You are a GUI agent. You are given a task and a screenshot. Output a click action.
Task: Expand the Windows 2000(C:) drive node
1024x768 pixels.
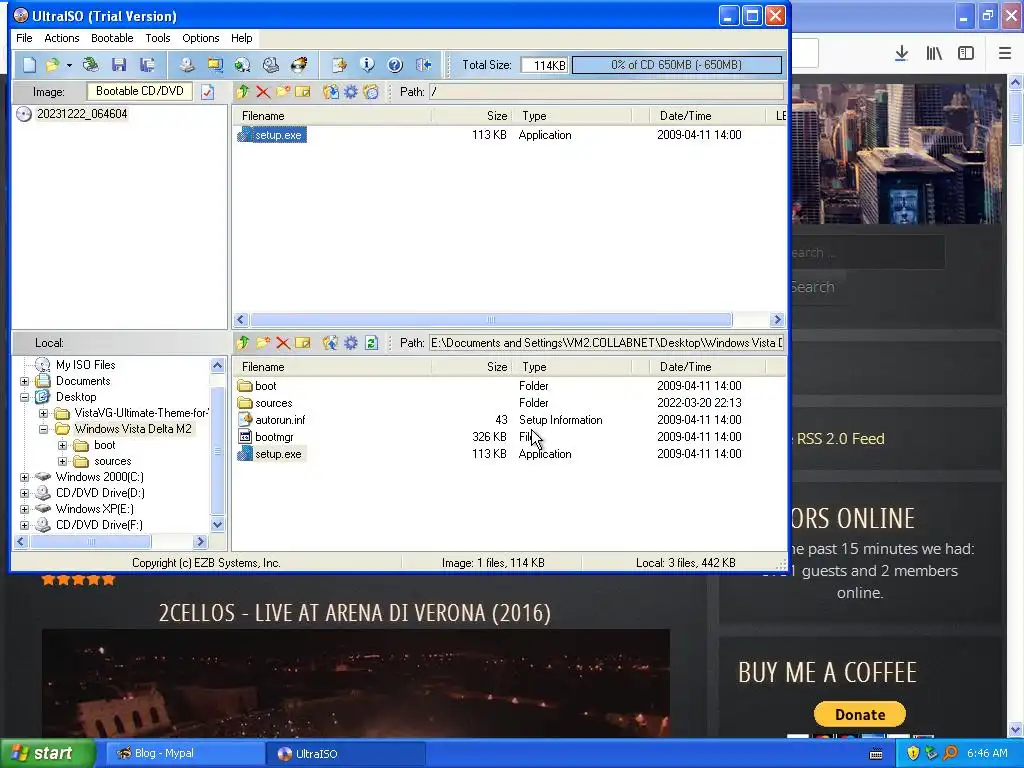(x=25, y=477)
